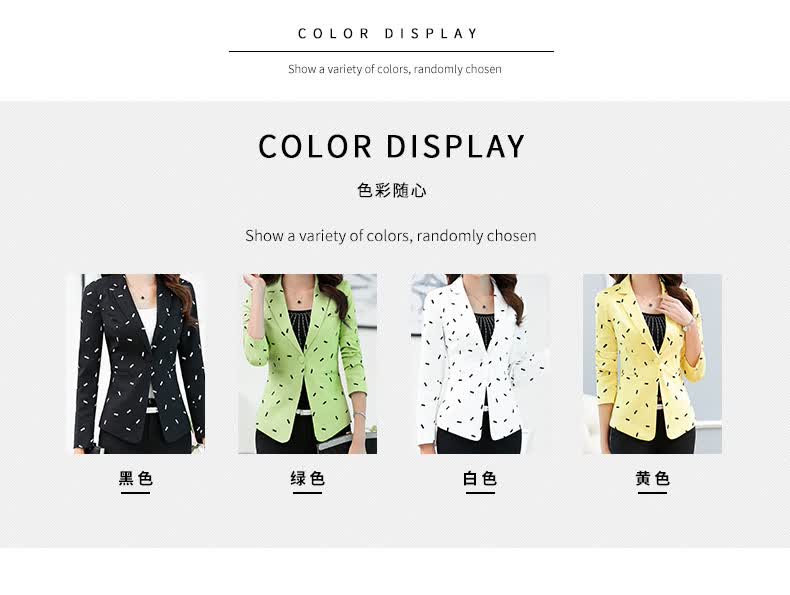
Task: Click the underline beneath 绿色 label
Action: click(307, 493)
